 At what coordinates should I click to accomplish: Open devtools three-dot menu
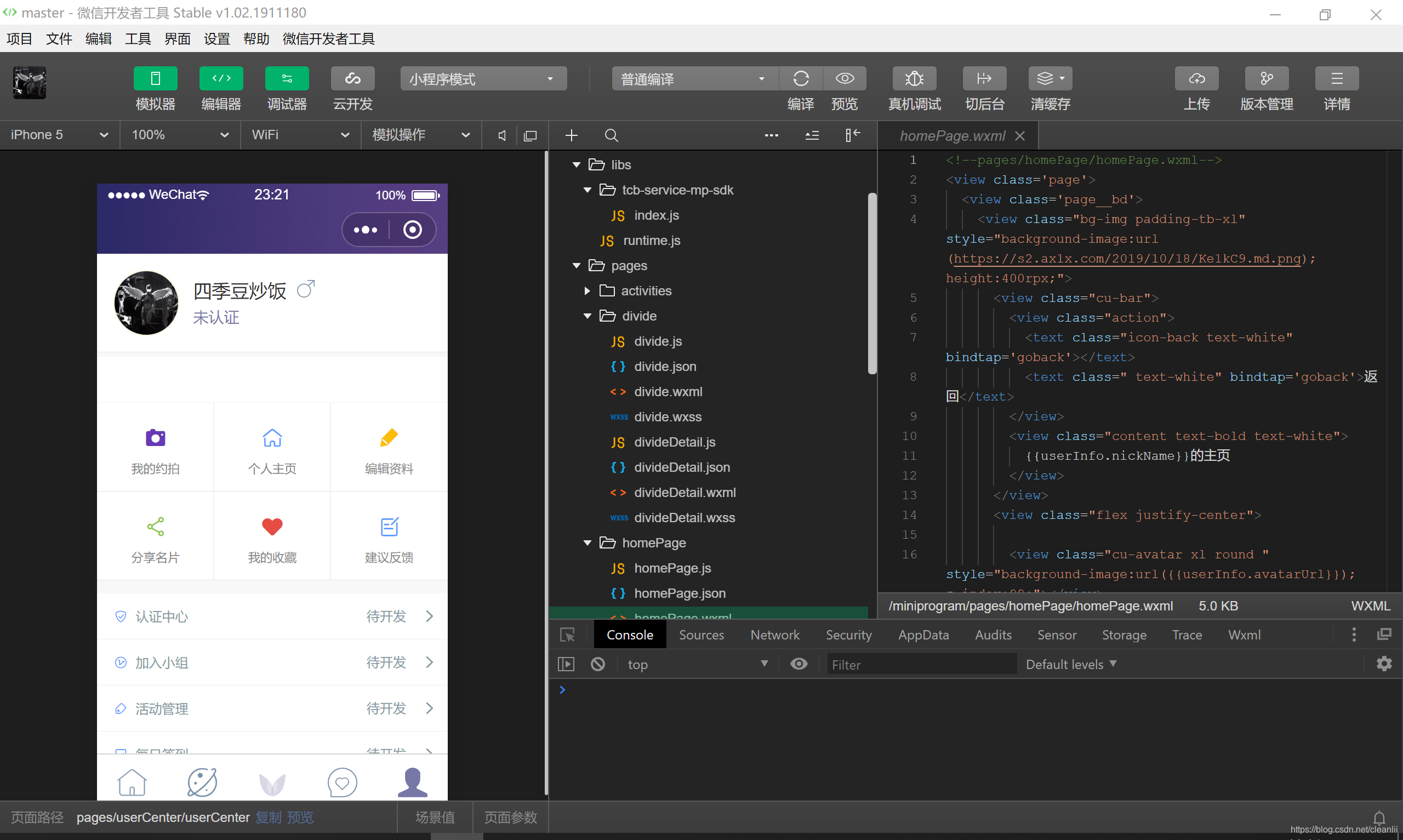click(1354, 635)
